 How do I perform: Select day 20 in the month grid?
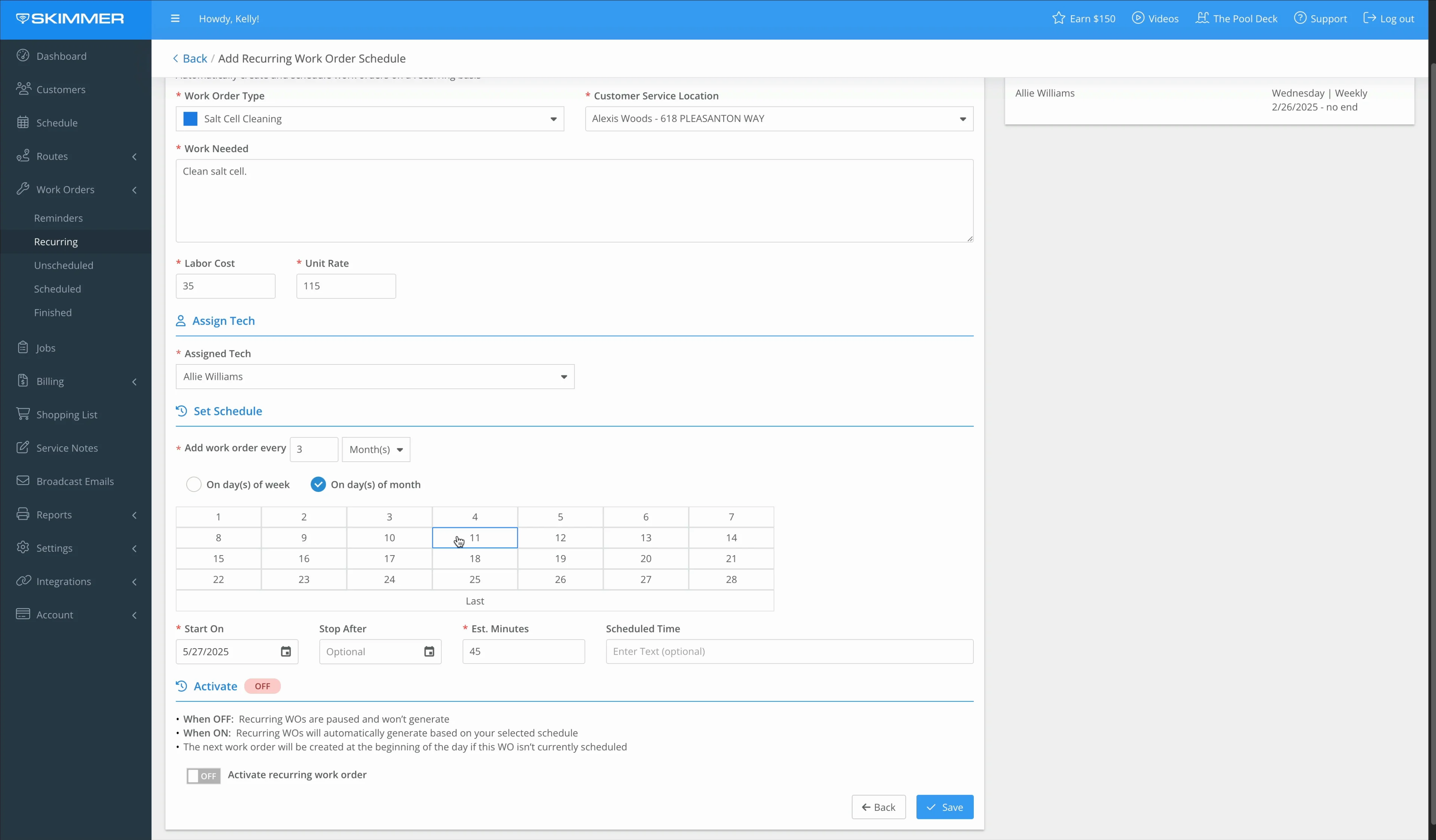point(645,559)
